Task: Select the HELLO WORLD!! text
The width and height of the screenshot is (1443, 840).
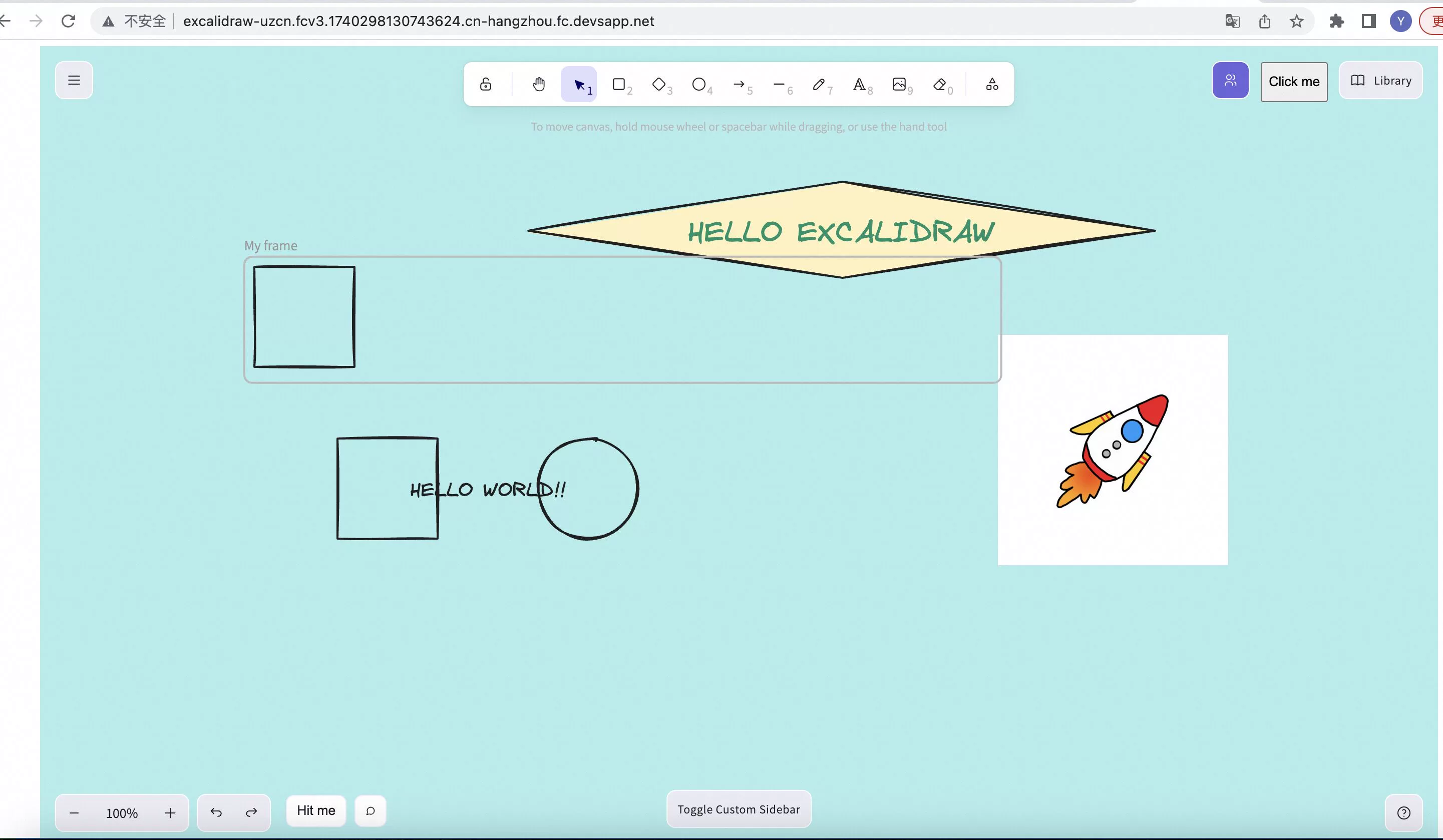Action: pyautogui.click(x=488, y=490)
